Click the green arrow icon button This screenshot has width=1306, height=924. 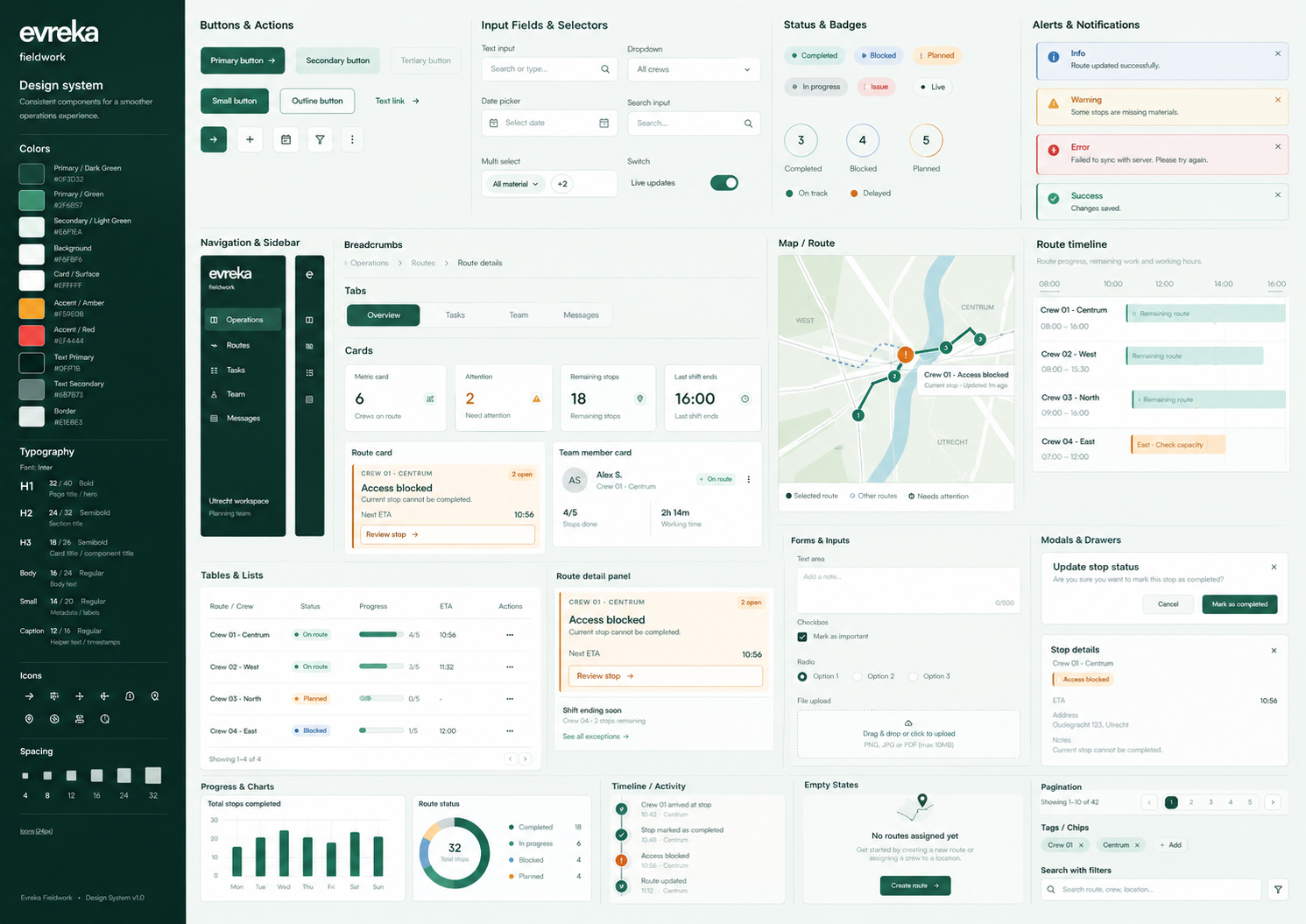tap(214, 139)
